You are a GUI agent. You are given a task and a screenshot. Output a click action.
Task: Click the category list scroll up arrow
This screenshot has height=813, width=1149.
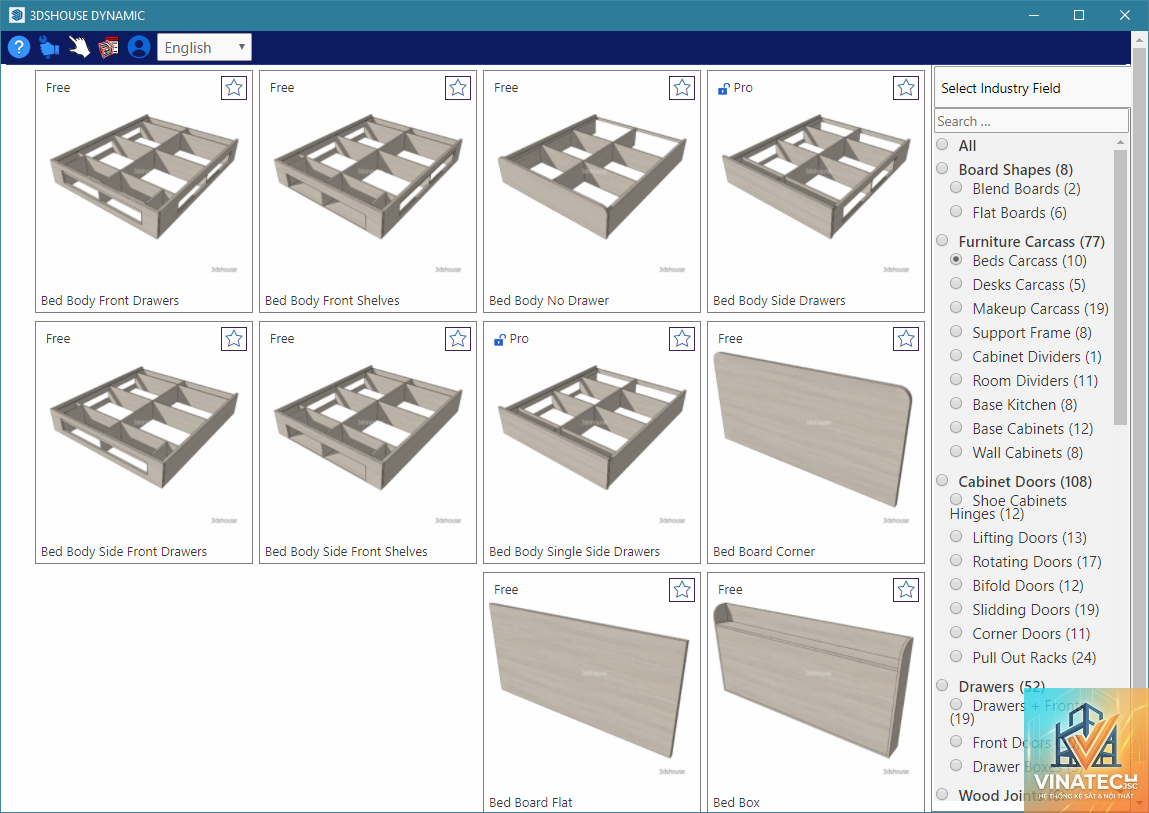click(1120, 142)
